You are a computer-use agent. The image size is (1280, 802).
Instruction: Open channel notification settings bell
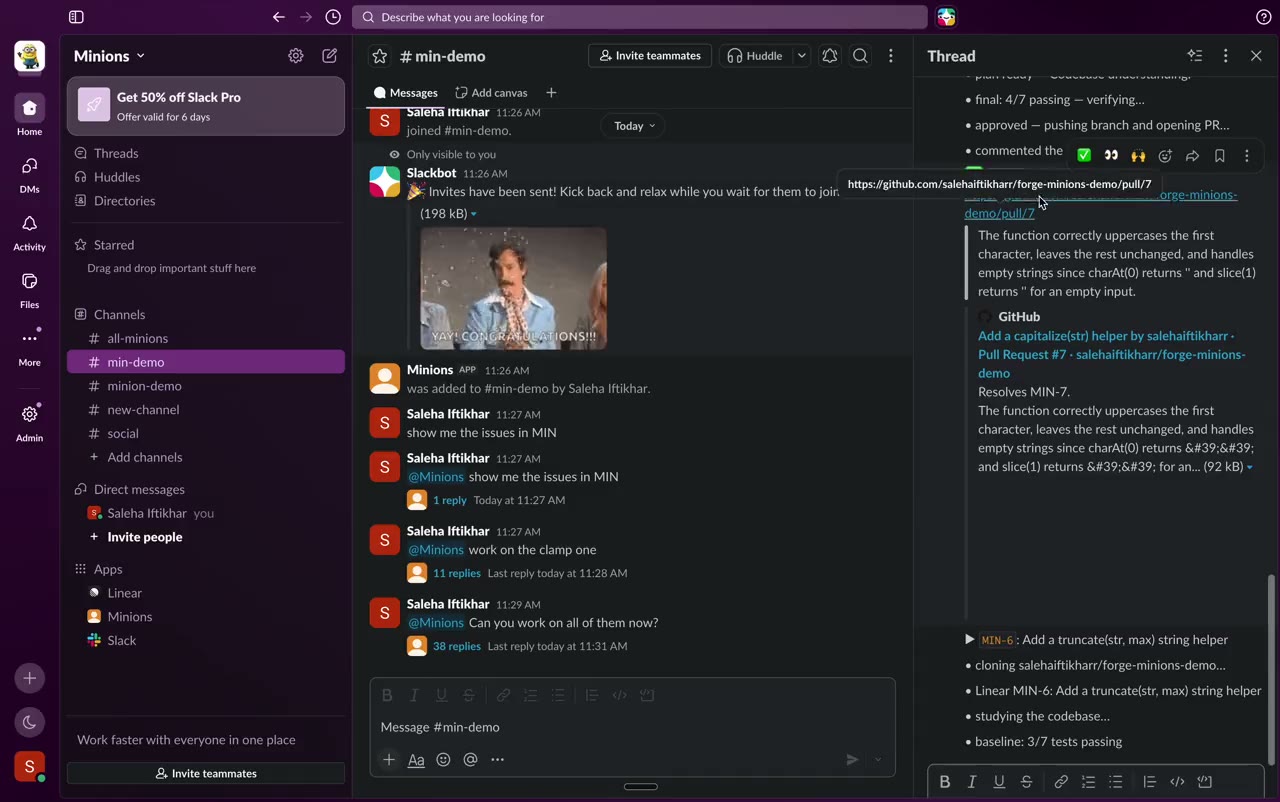[829, 56]
